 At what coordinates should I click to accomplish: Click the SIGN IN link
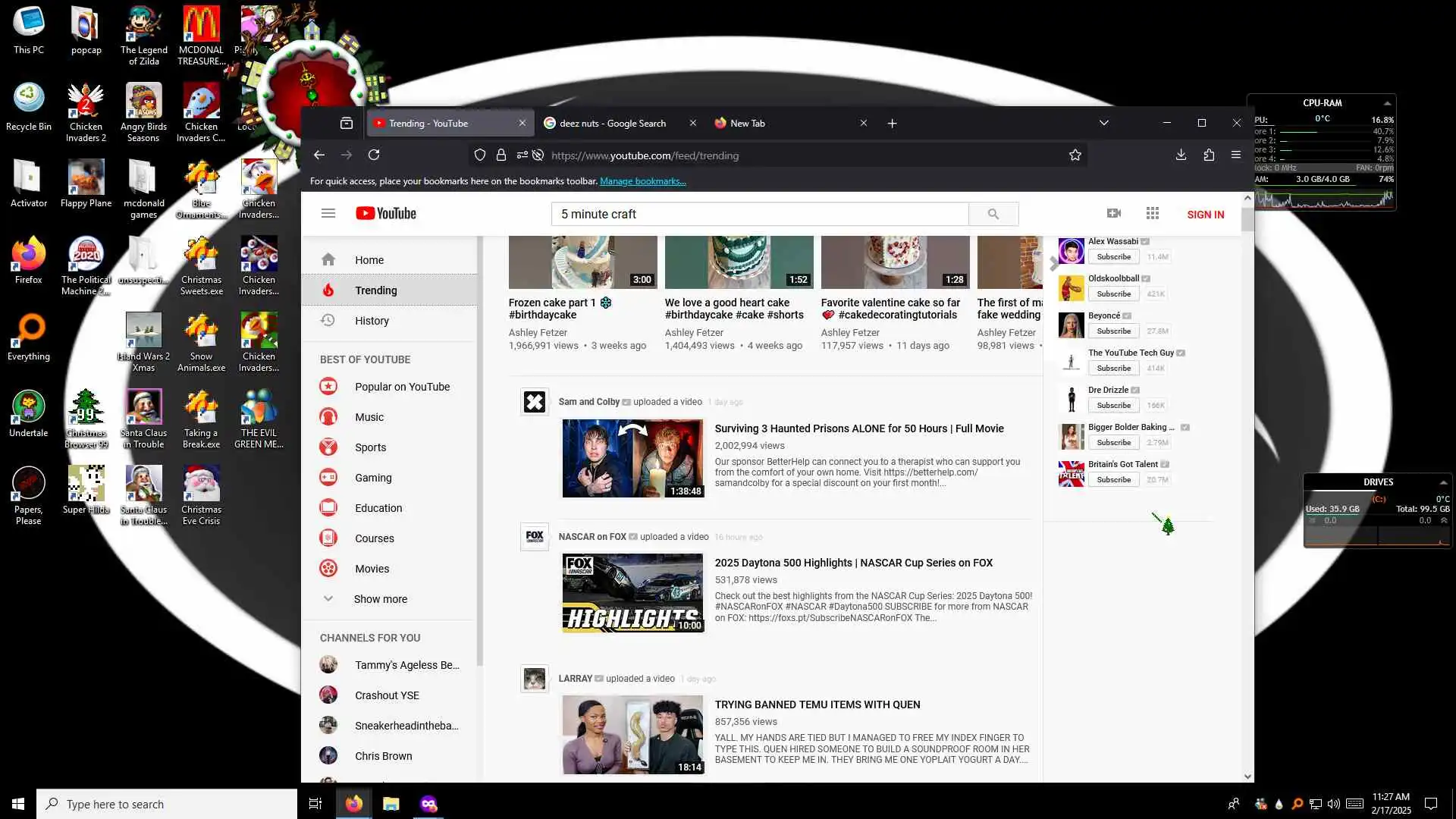[1205, 215]
